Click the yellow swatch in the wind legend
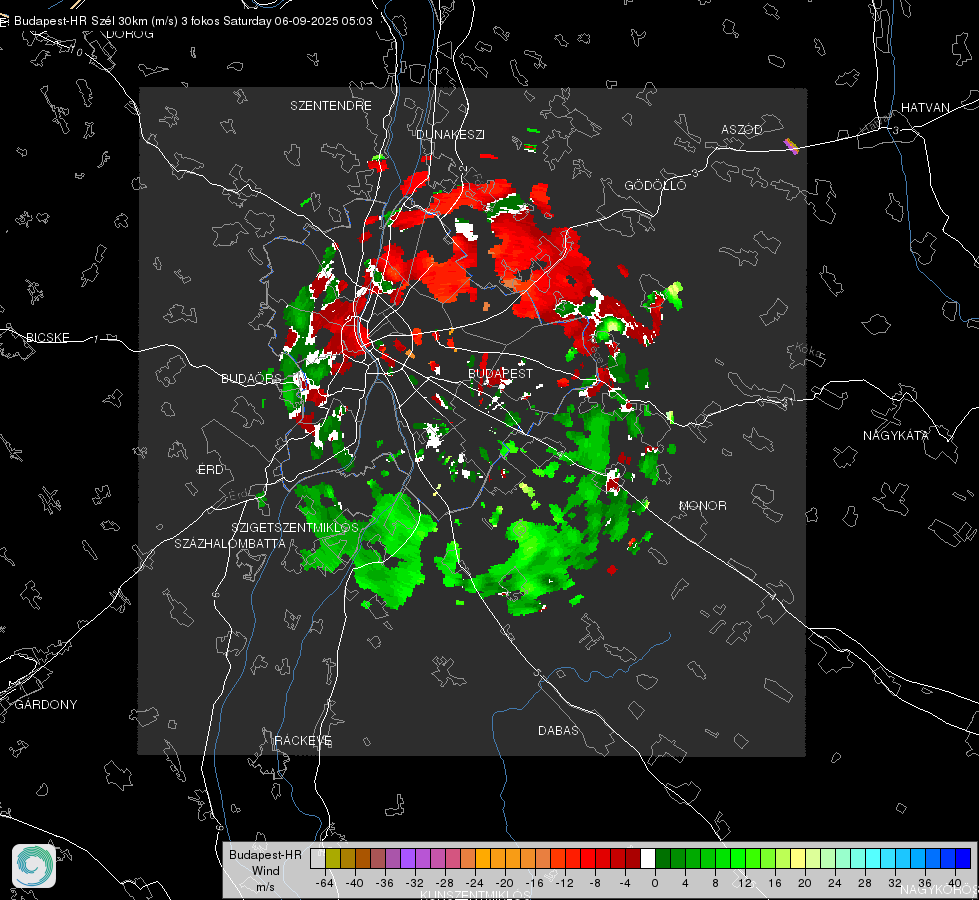Image resolution: width=979 pixels, height=900 pixels. (798, 859)
